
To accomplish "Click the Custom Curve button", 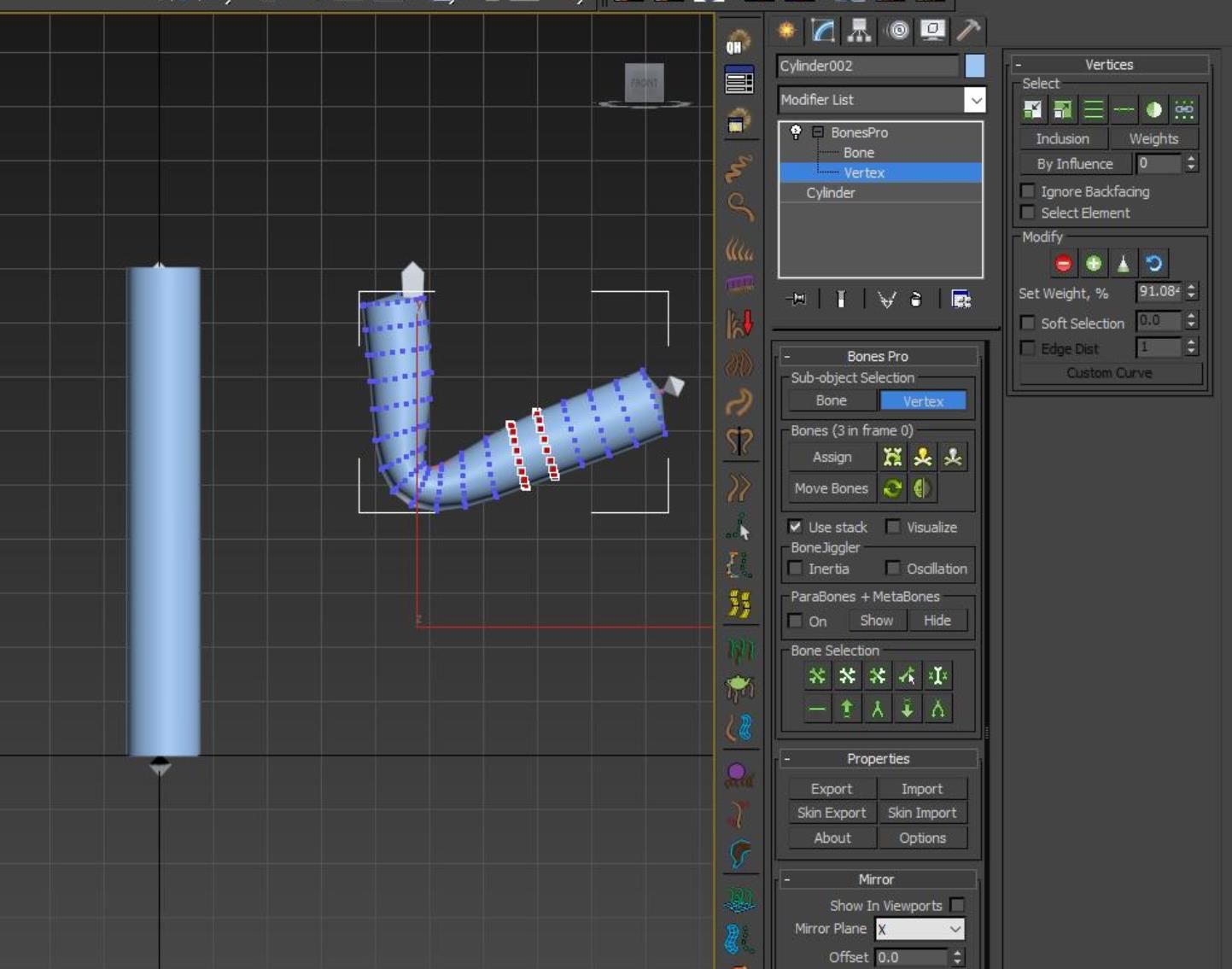I will point(1109,373).
